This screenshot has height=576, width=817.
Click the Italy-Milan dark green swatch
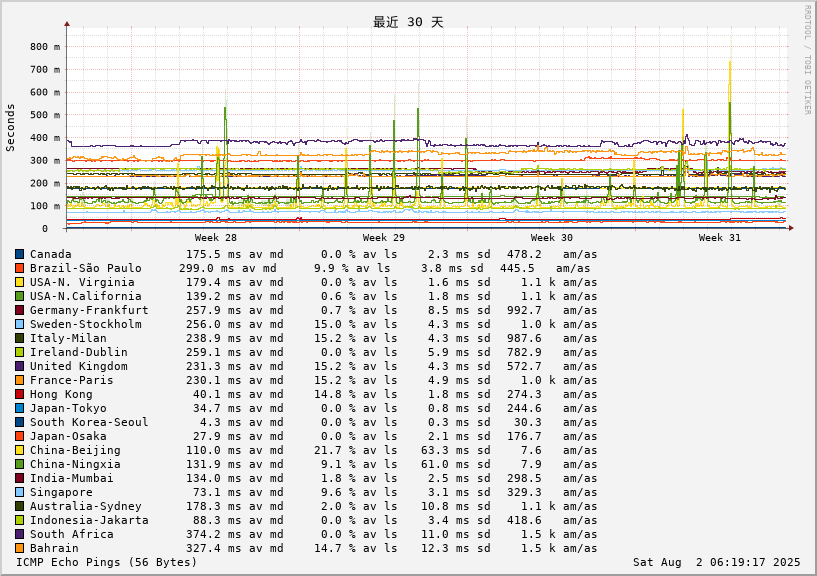pos(19,338)
